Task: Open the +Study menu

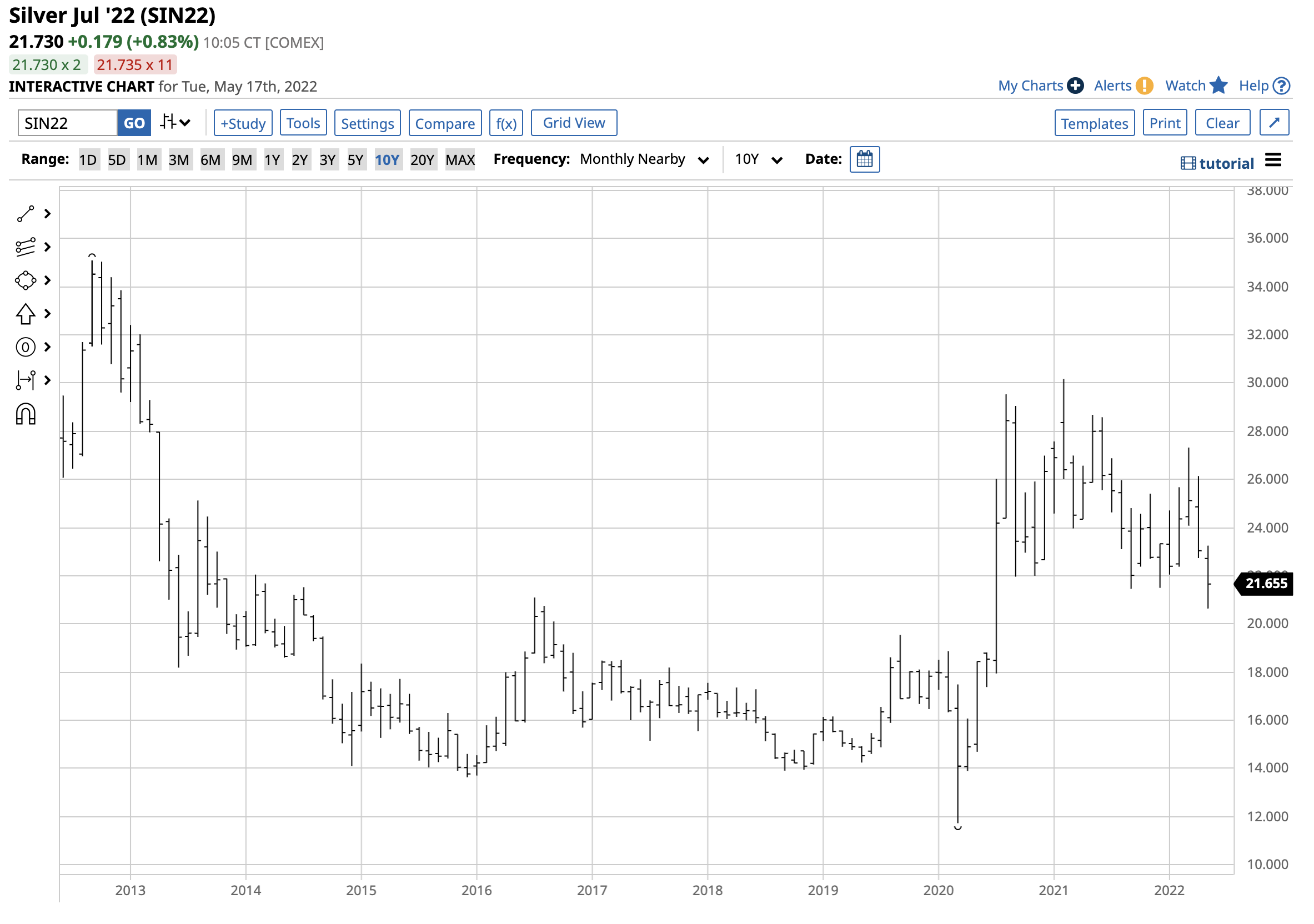Action: (x=244, y=123)
